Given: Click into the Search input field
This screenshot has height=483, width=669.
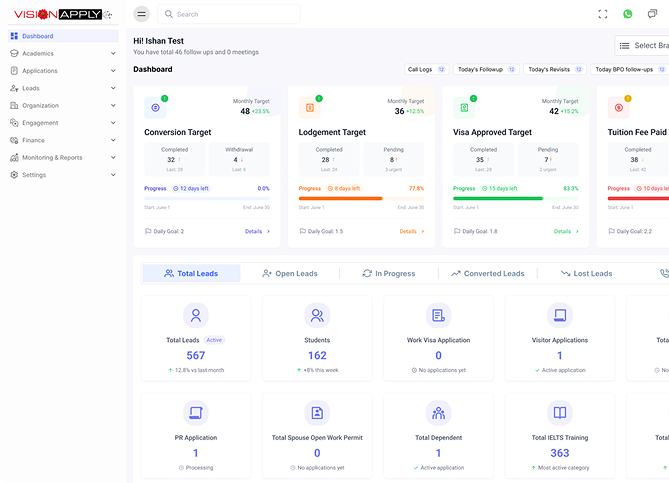Looking at the screenshot, I should pyautogui.click(x=229, y=14).
